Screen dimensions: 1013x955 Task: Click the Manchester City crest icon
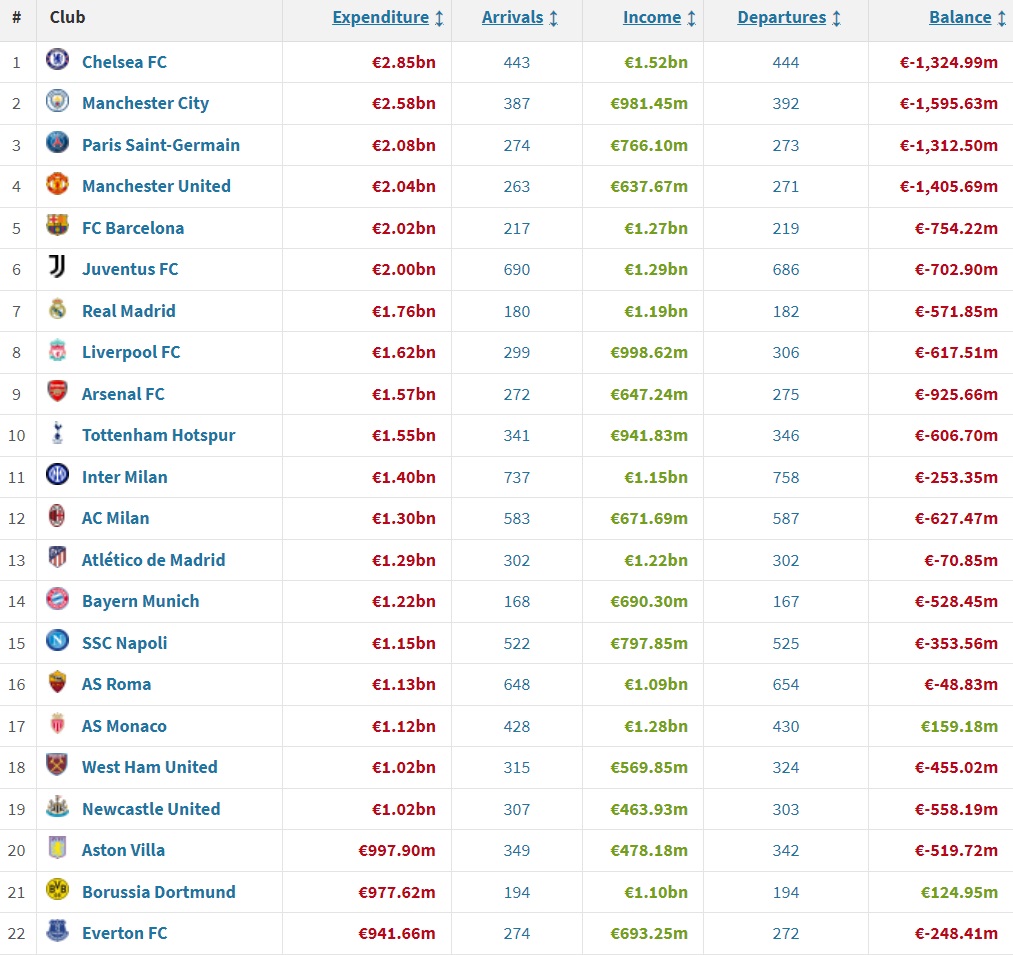click(57, 102)
